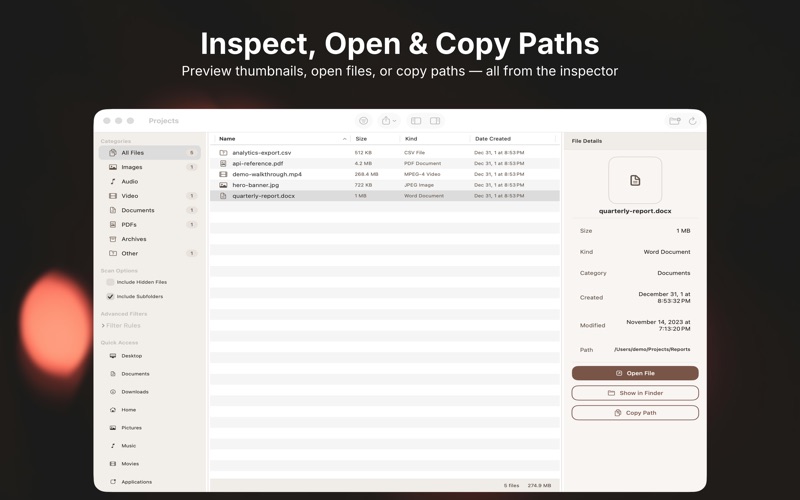Click the refresh icon in the toolbar
Viewport: 800px width, 500px height.
[692, 121]
